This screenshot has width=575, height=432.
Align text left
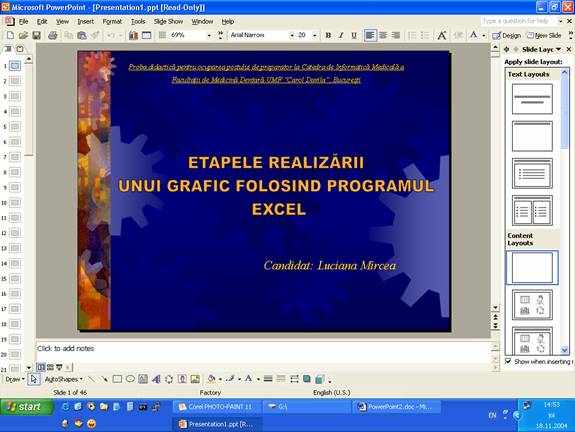tap(370, 35)
